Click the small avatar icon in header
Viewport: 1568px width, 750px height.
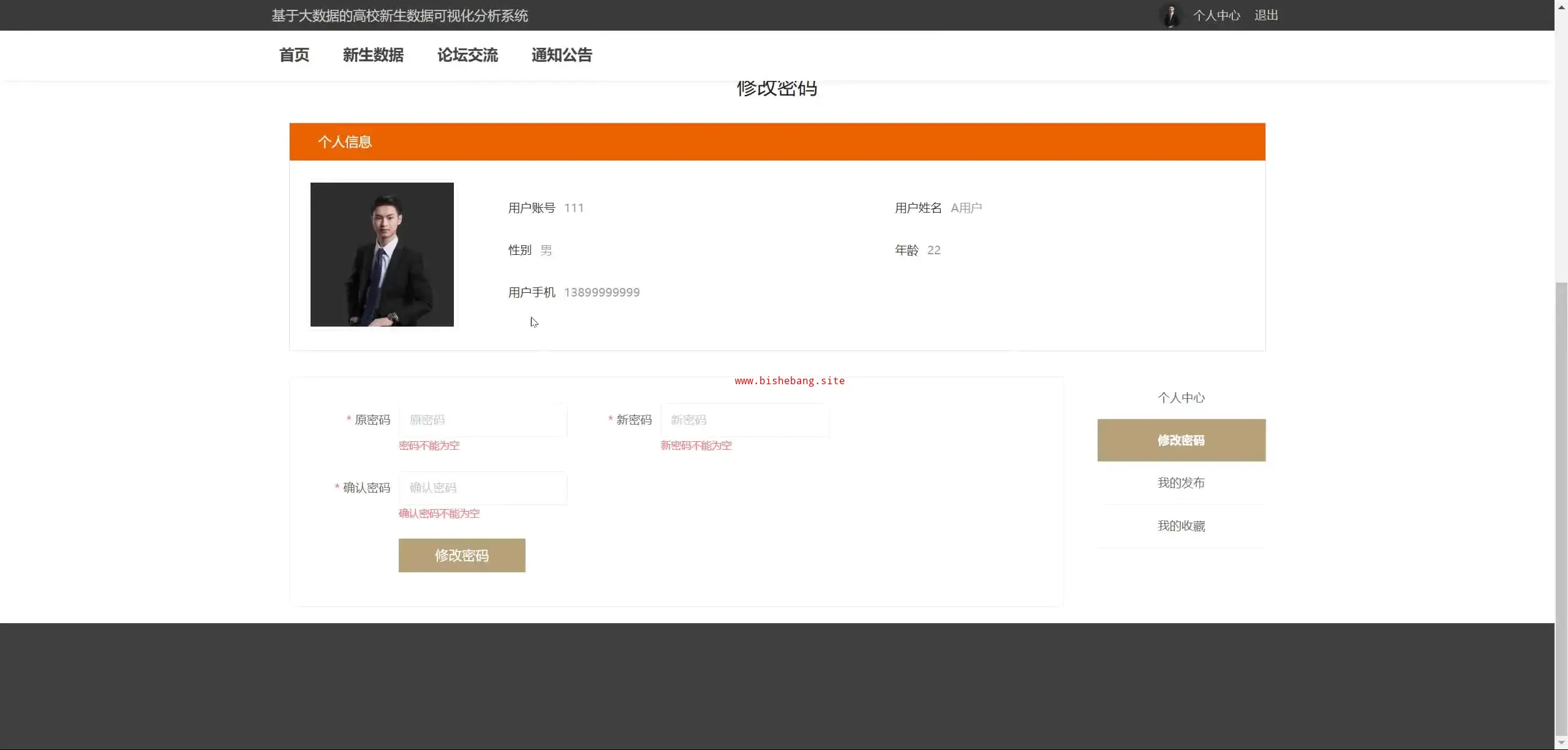tap(1170, 15)
